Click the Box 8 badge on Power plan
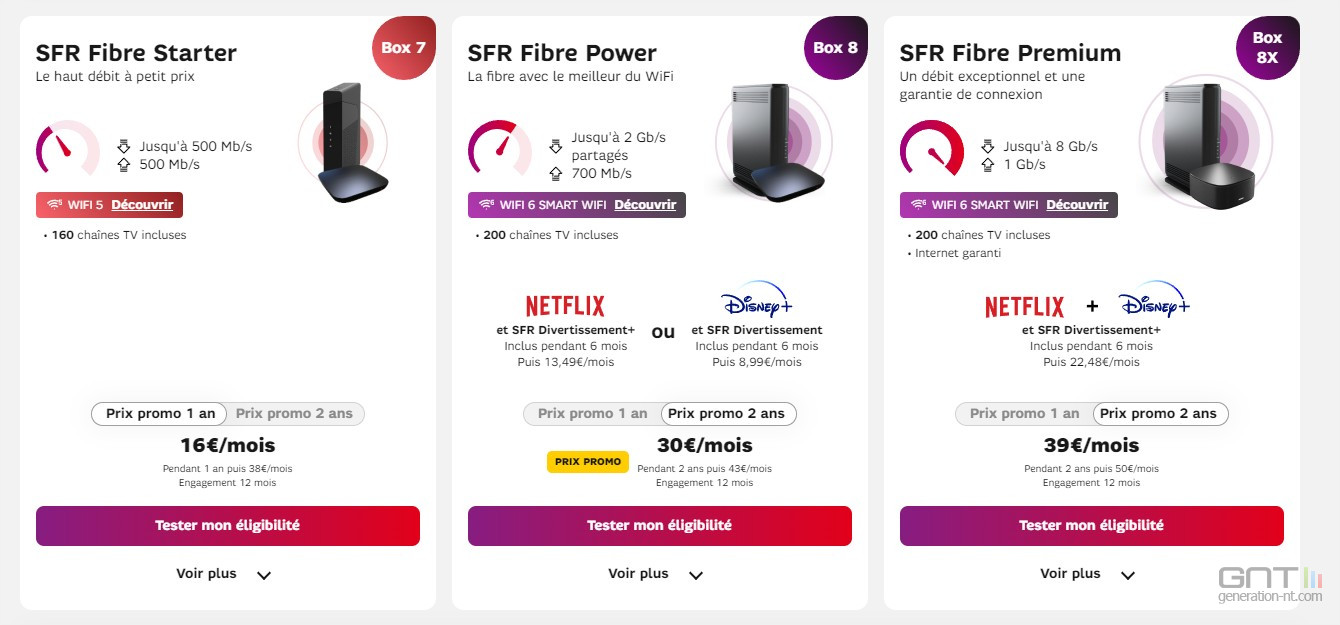Viewport: 1340px width, 625px height. tap(836, 45)
